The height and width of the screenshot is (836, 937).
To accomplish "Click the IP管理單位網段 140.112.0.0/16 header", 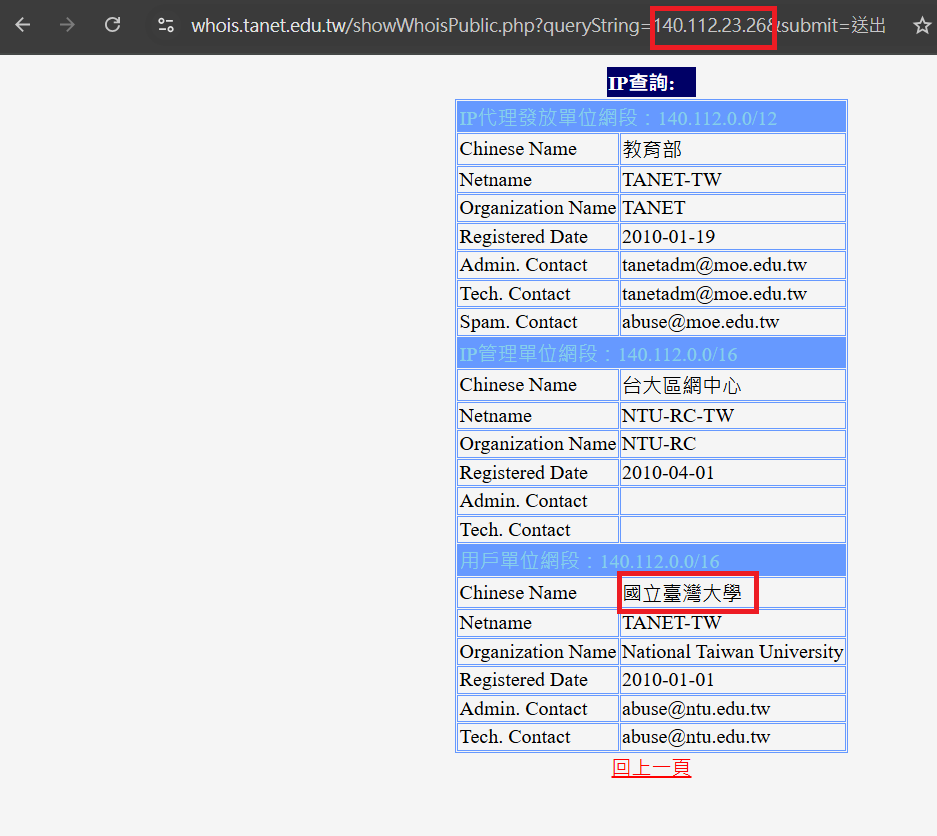I will (651, 354).
